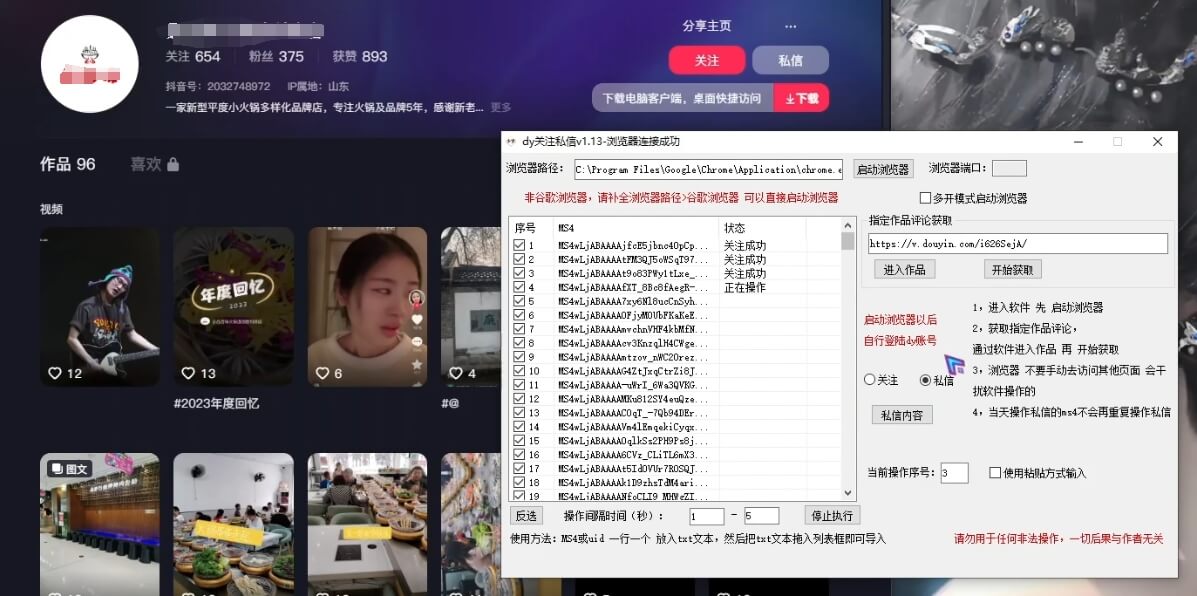Click the 启动浏览器 button

click(882, 169)
